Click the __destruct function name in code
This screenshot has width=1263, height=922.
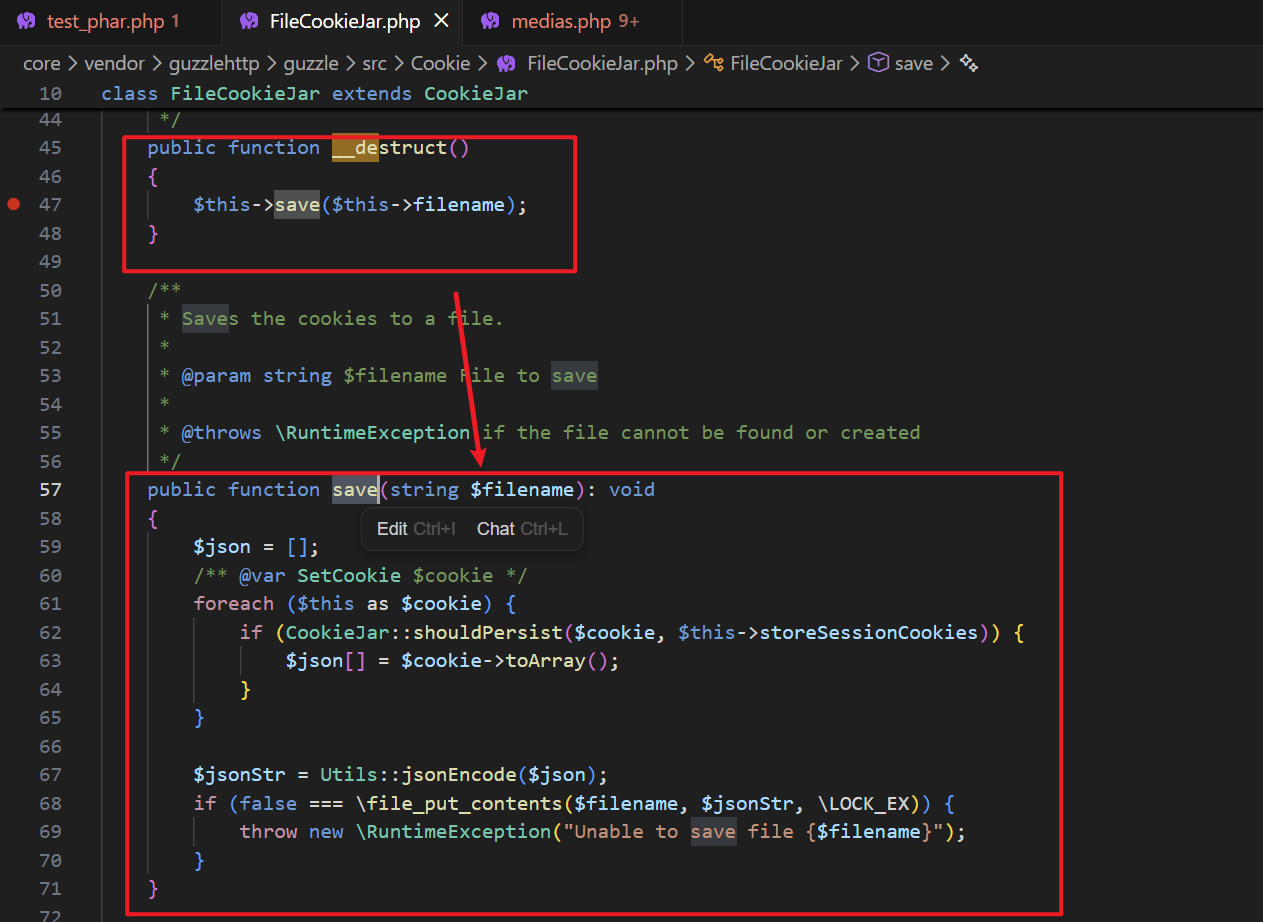390,148
